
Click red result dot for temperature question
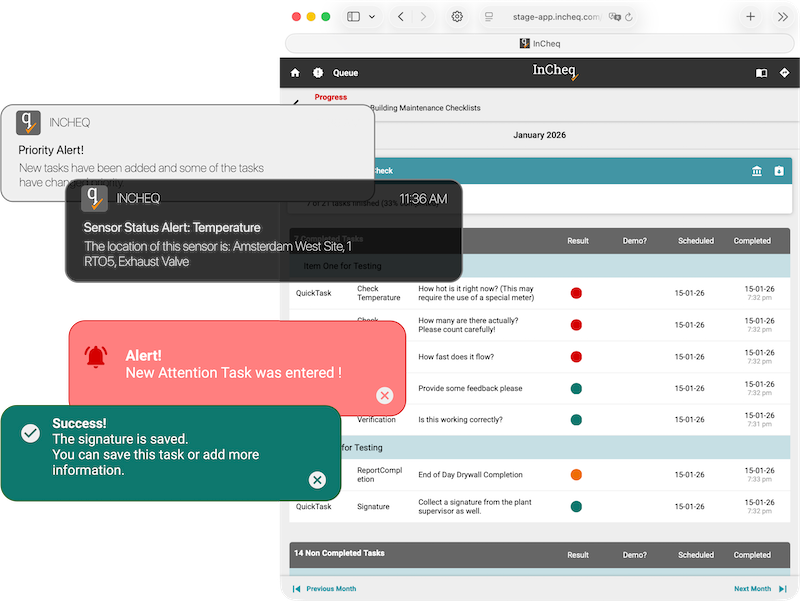(x=576, y=293)
